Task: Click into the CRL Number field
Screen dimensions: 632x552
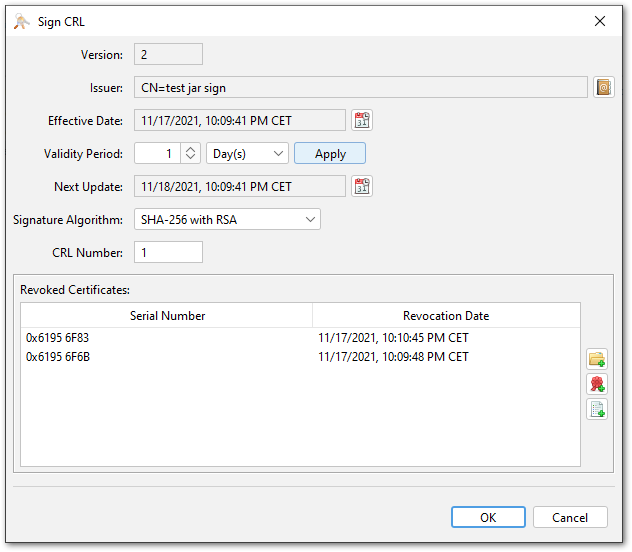Action: [168, 253]
